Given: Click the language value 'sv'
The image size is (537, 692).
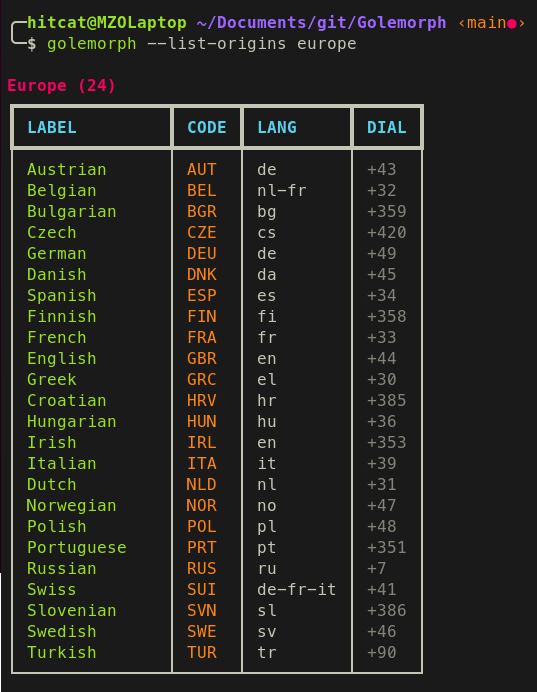Looking at the screenshot, I should click(267, 632).
